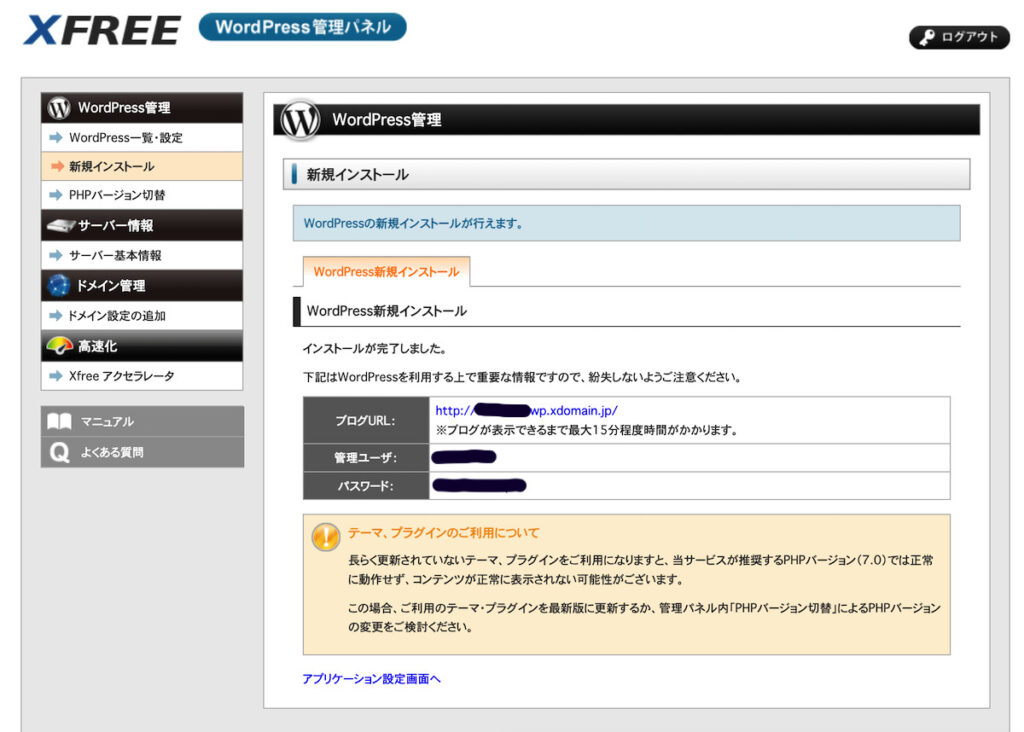Screen dimensions: 1024x732
Task: Open WordPress一覧・設定 menu item
Action: 142,138
